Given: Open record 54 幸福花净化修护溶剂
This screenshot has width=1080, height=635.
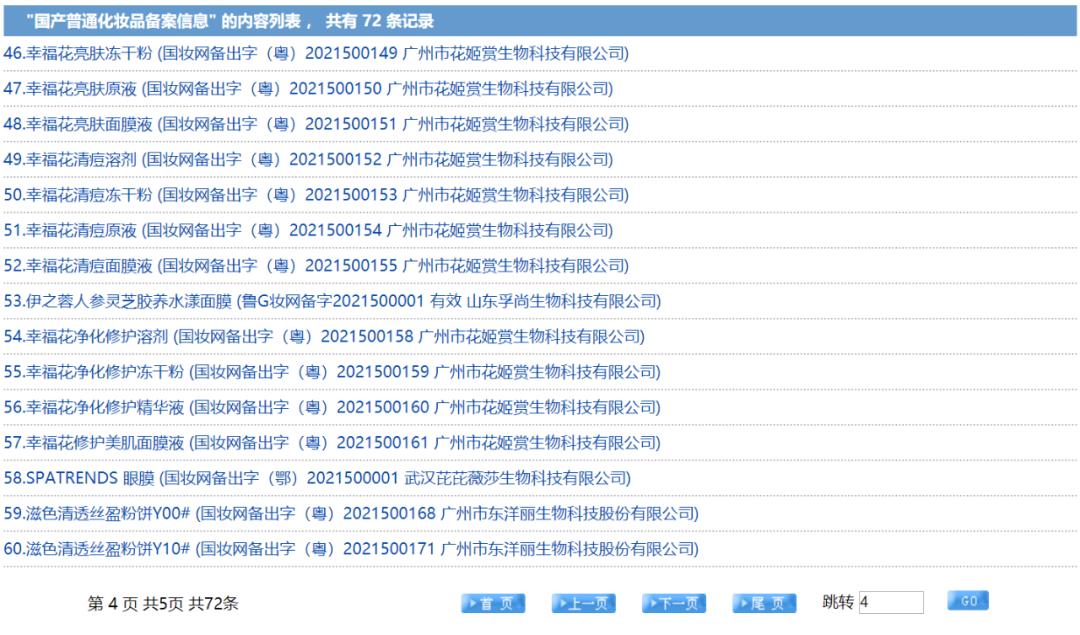Looking at the screenshot, I should point(324,337).
